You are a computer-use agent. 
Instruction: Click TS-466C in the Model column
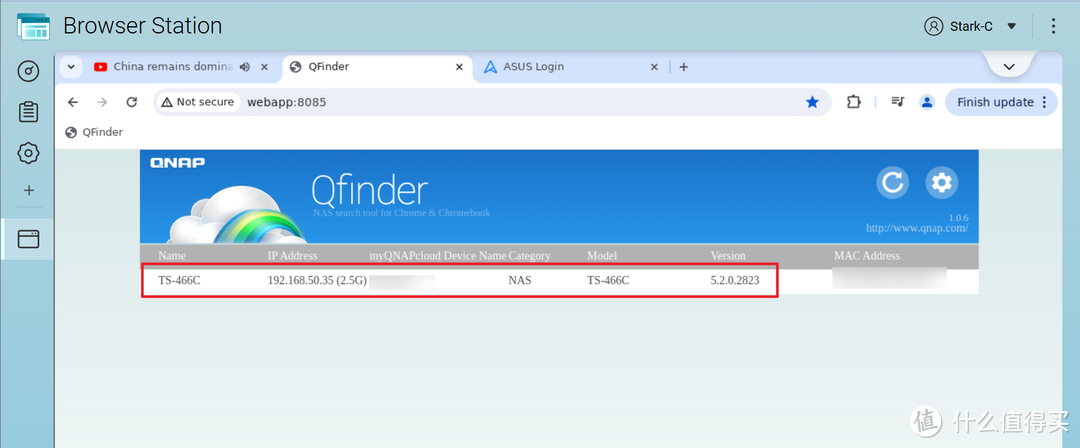(x=608, y=281)
